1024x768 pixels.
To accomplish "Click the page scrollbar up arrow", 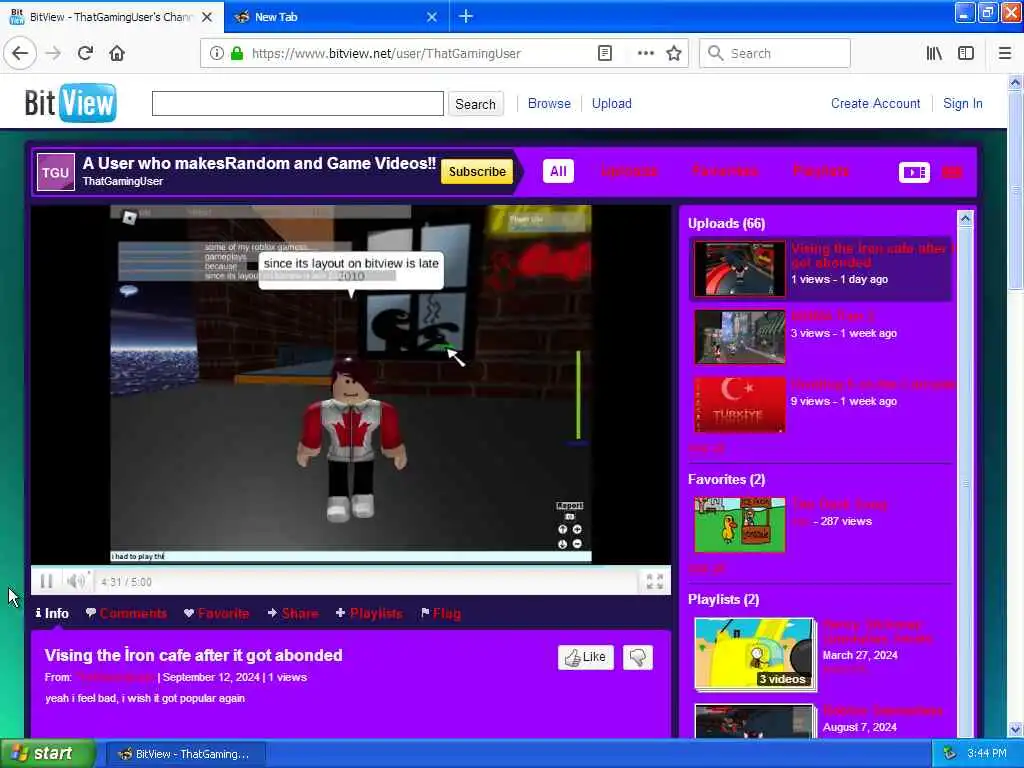I will pyautogui.click(x=1015, y=82).
